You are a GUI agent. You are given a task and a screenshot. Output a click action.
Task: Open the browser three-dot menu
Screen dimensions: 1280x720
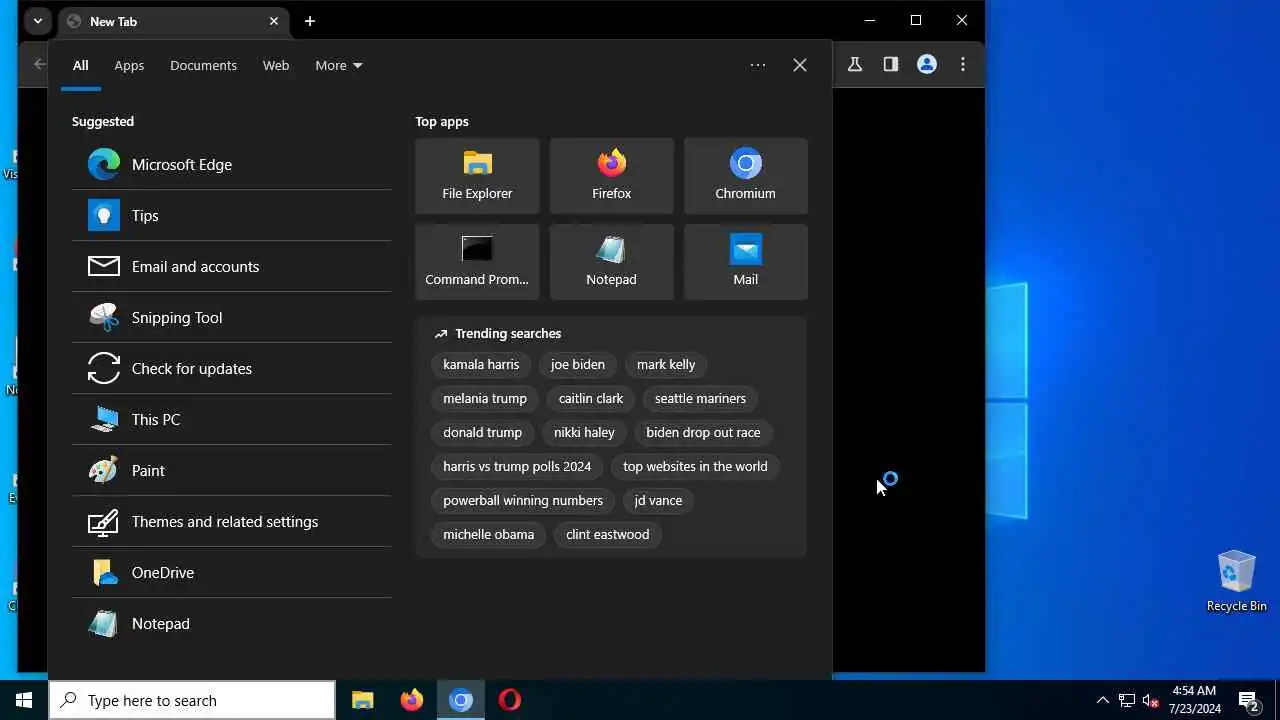click(x=963, y=64)
